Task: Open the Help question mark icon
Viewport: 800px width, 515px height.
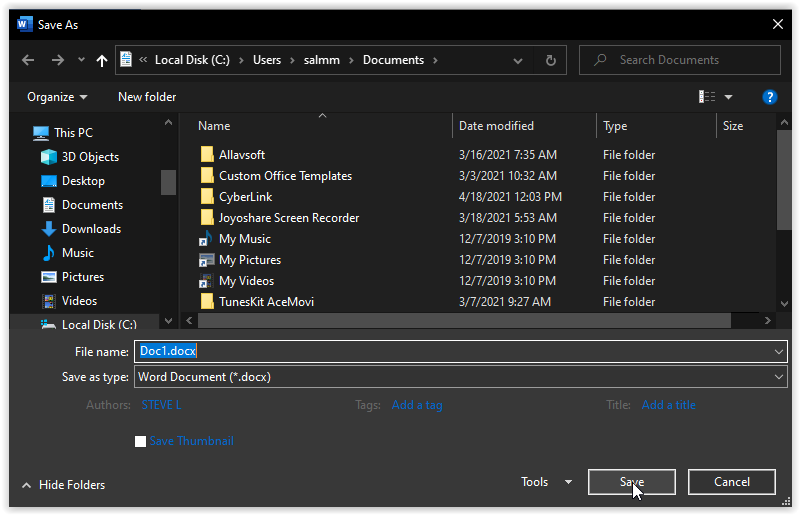Action: click(x=770, y=97)
